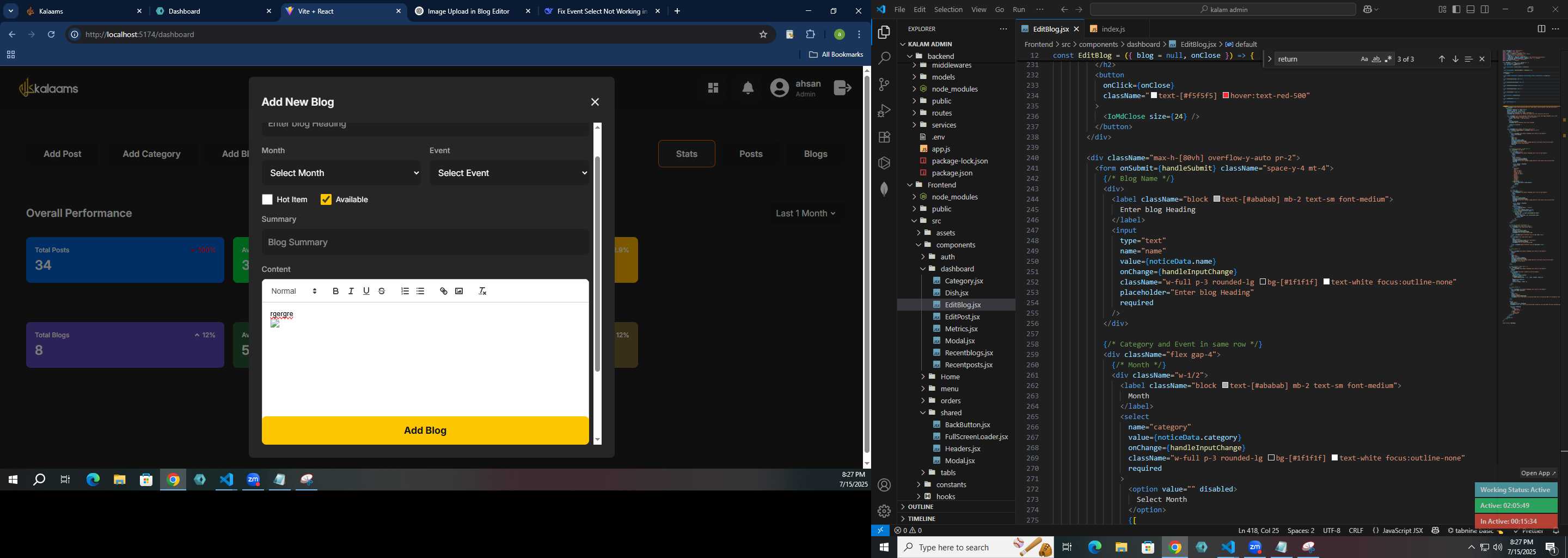Screen dimensions: 1568x558
Task: Toggle Find in Selection in find widget
Action: (x=1468, y=59)
